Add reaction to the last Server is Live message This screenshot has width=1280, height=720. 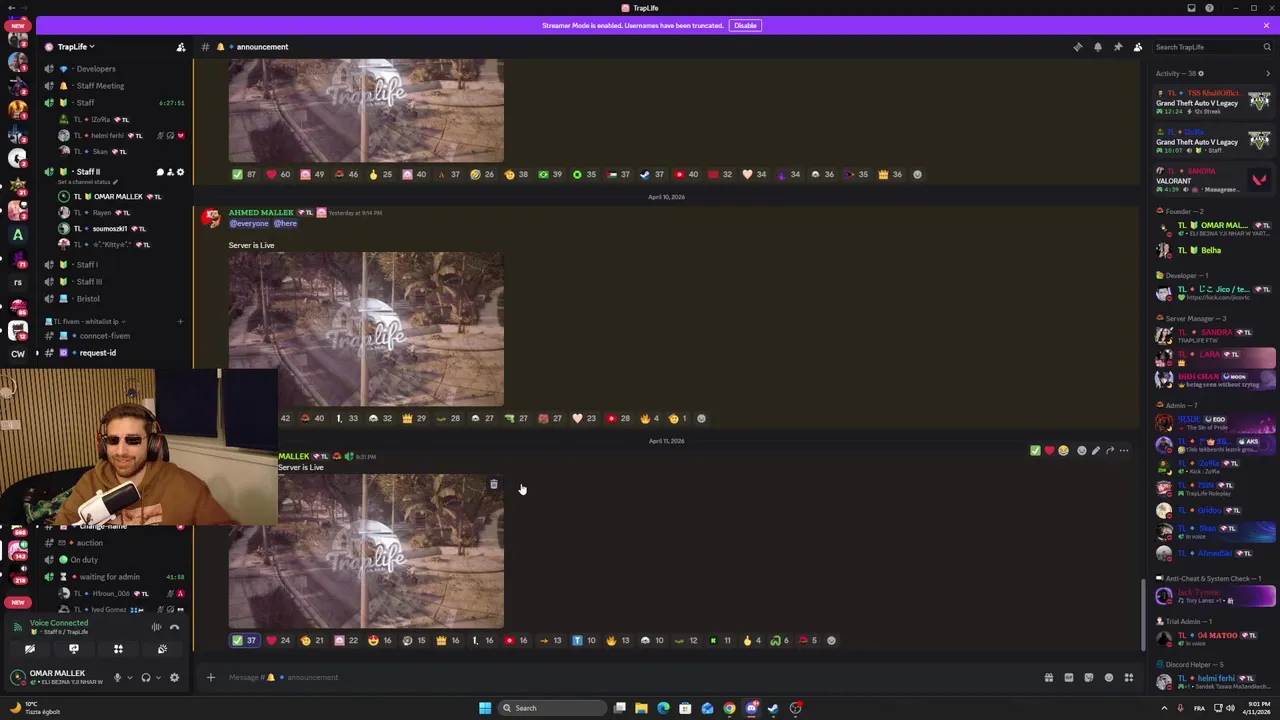point(831,640)
